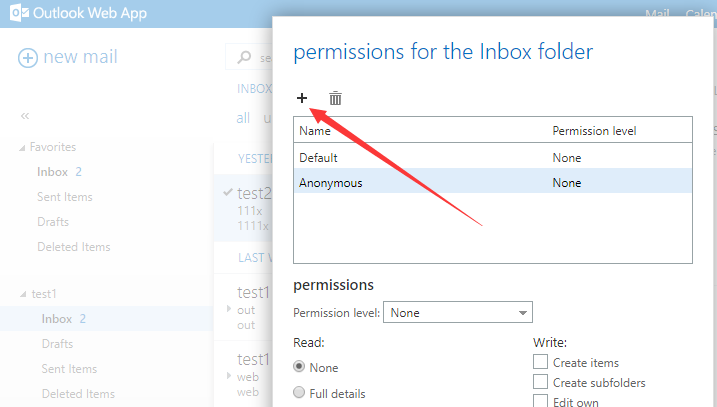Open Sent Items under Favorites
Screen dimensions: 717x407
(x=65, y=197)
